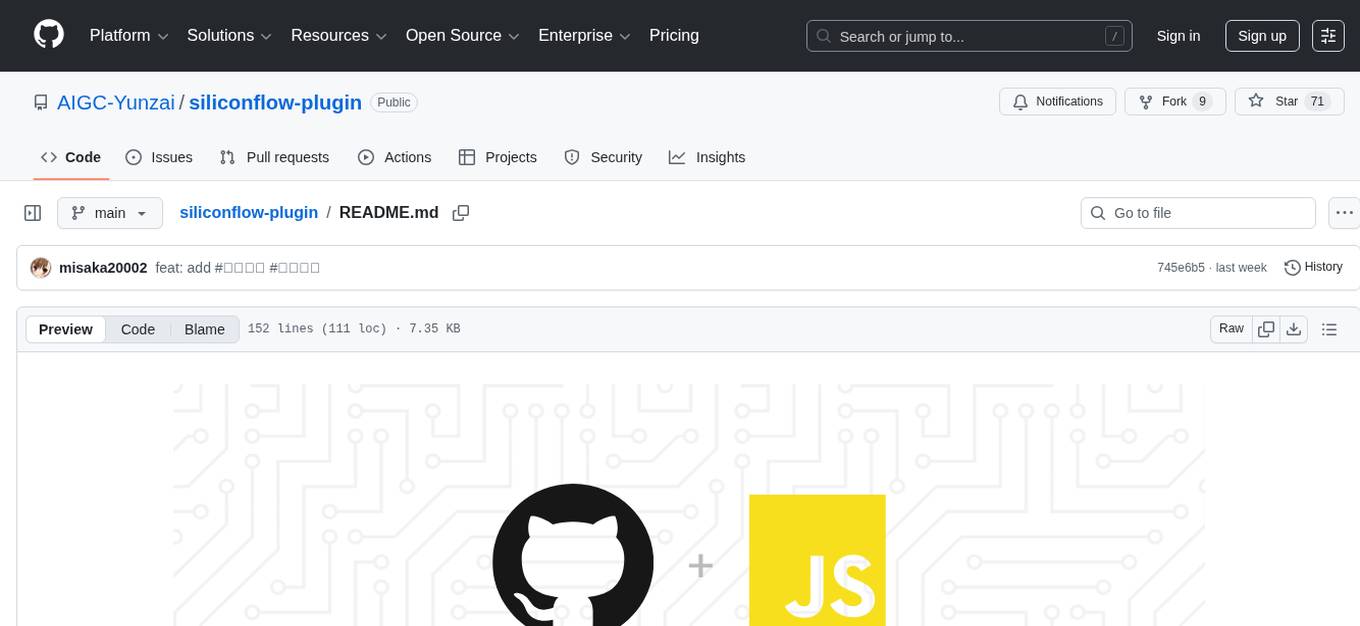Click the Sign up button
The width and height of the screenshot is (1360, 626).
tap(1261, 36)
